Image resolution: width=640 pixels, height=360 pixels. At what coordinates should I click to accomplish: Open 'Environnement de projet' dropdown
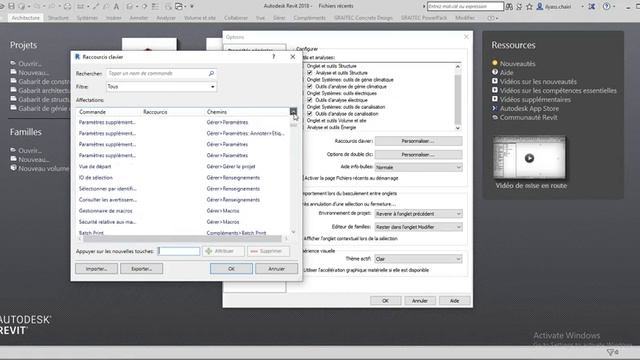(418, 214)
